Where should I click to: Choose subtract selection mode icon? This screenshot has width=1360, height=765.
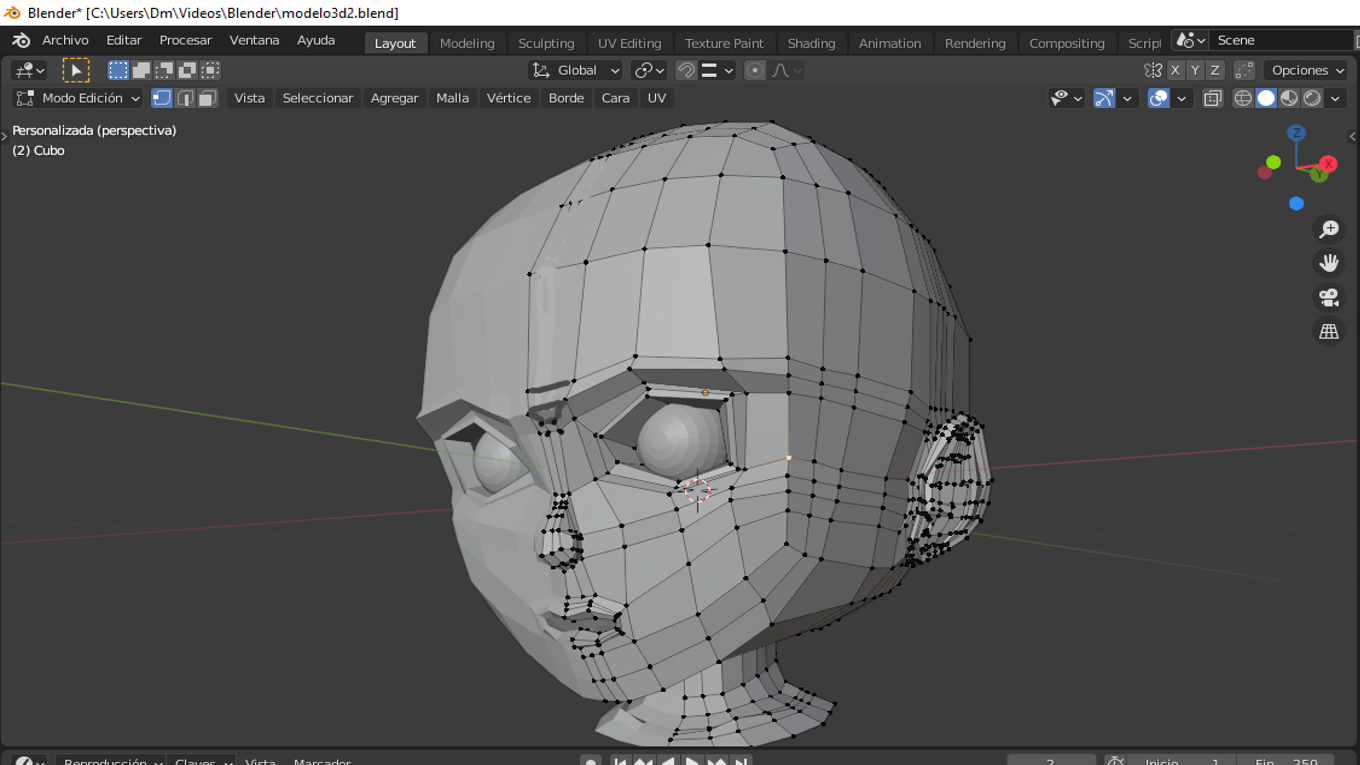(164, 70)
